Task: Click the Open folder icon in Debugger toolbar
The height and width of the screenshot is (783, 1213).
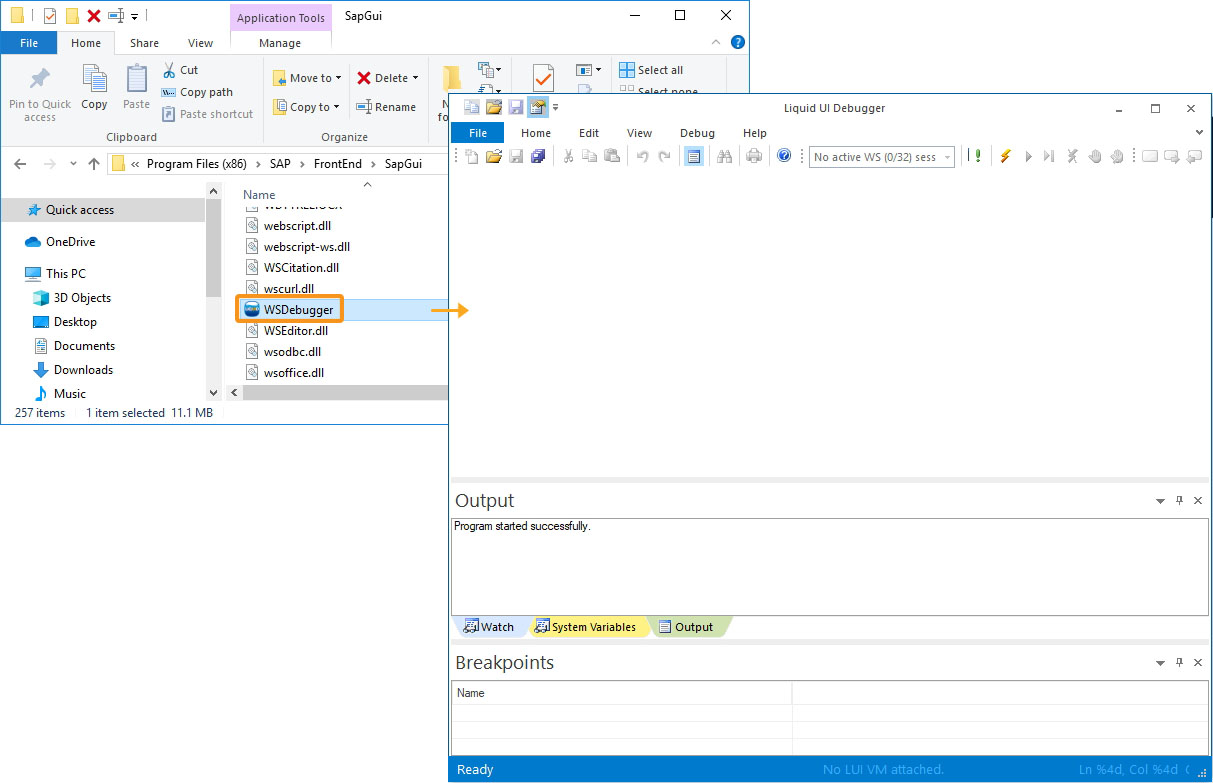Action: click(x=494, y=156)
